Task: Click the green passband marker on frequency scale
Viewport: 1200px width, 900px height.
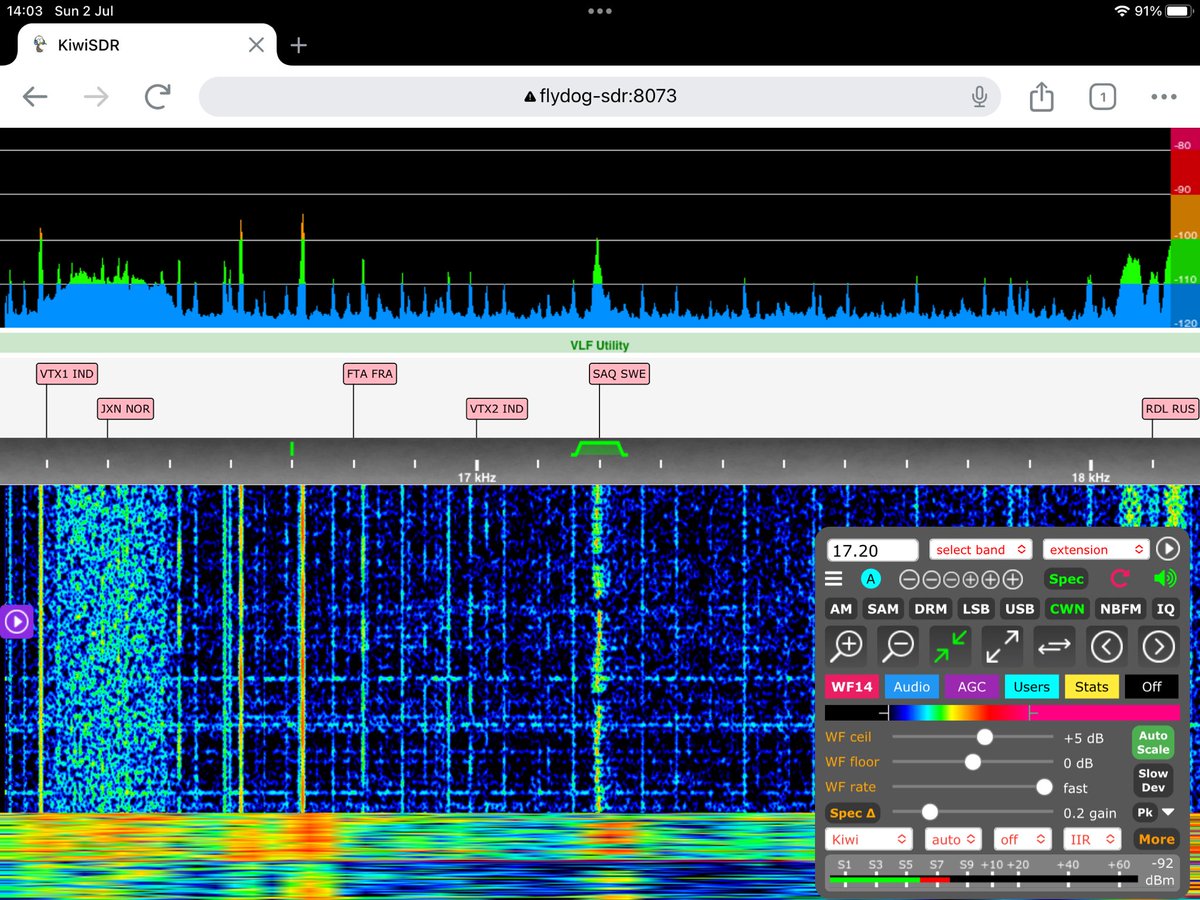Action: (599, 449)
